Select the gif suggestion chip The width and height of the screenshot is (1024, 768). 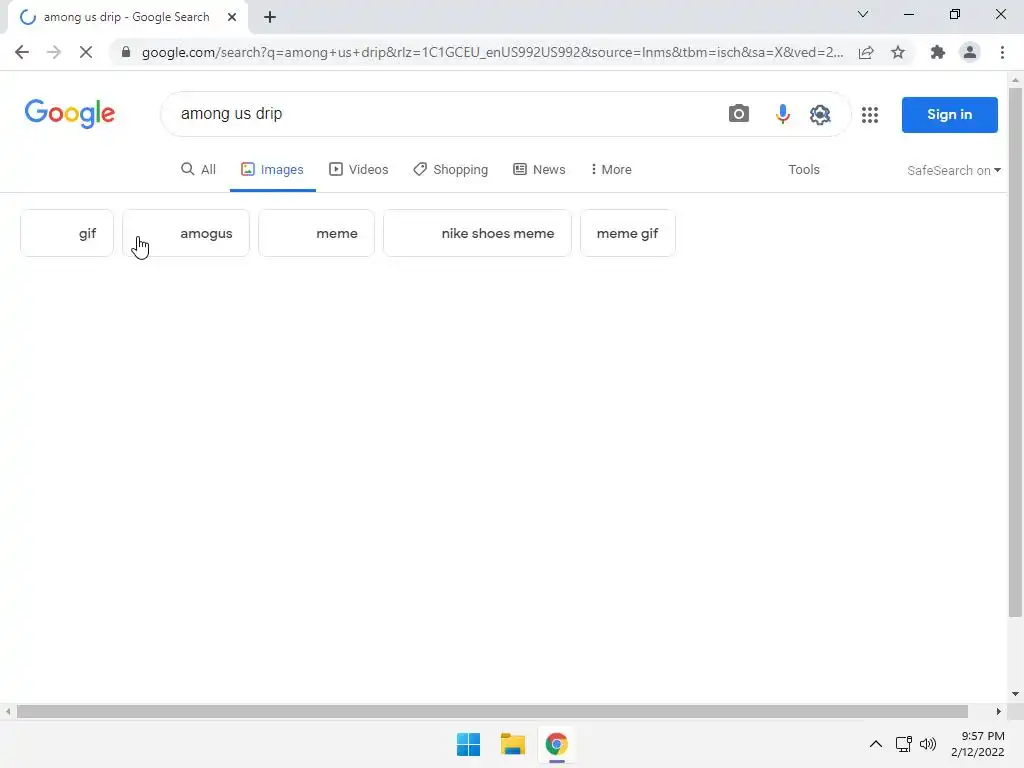[x=67, y=233]
